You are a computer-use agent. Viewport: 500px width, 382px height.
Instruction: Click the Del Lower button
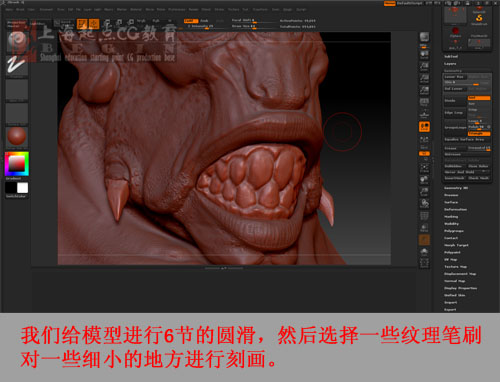coord(455,89)
